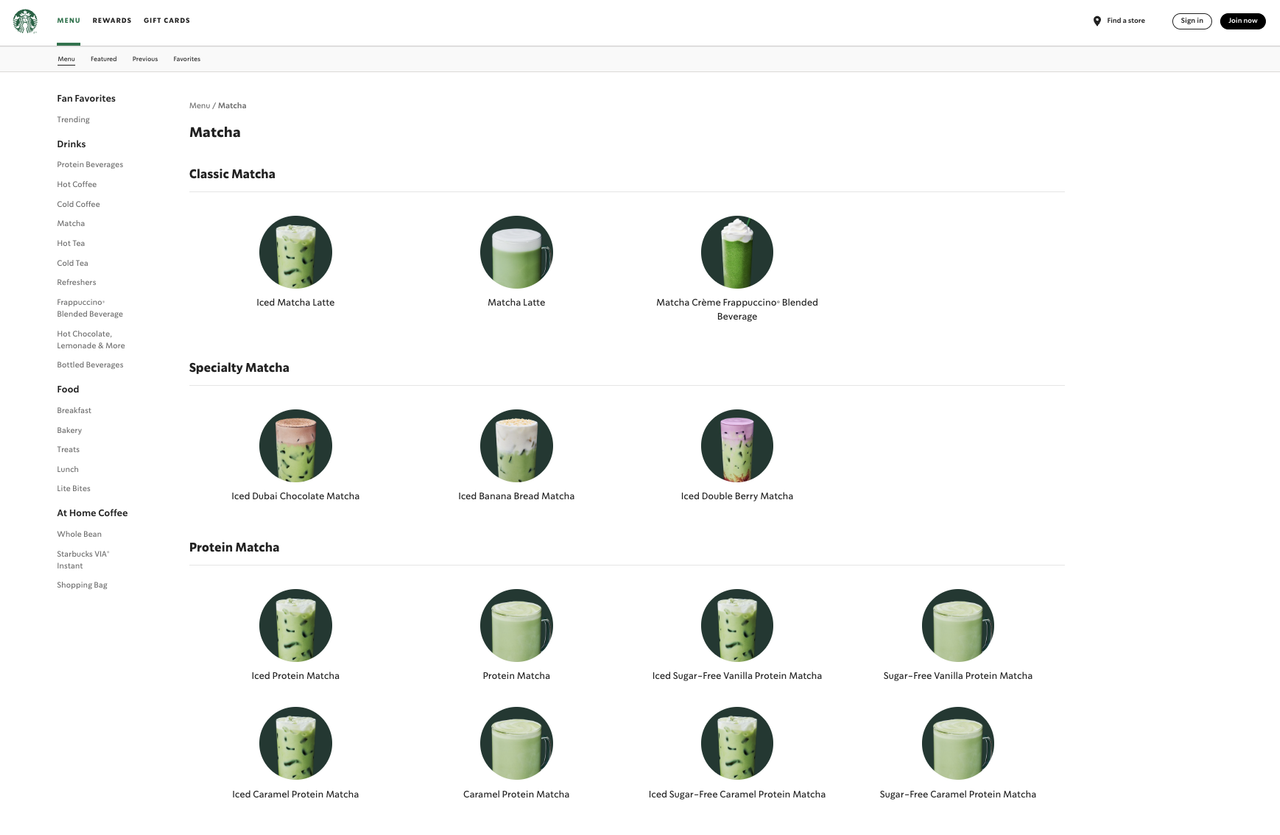Select the Menu sub-tab

(x=66, y=59)
